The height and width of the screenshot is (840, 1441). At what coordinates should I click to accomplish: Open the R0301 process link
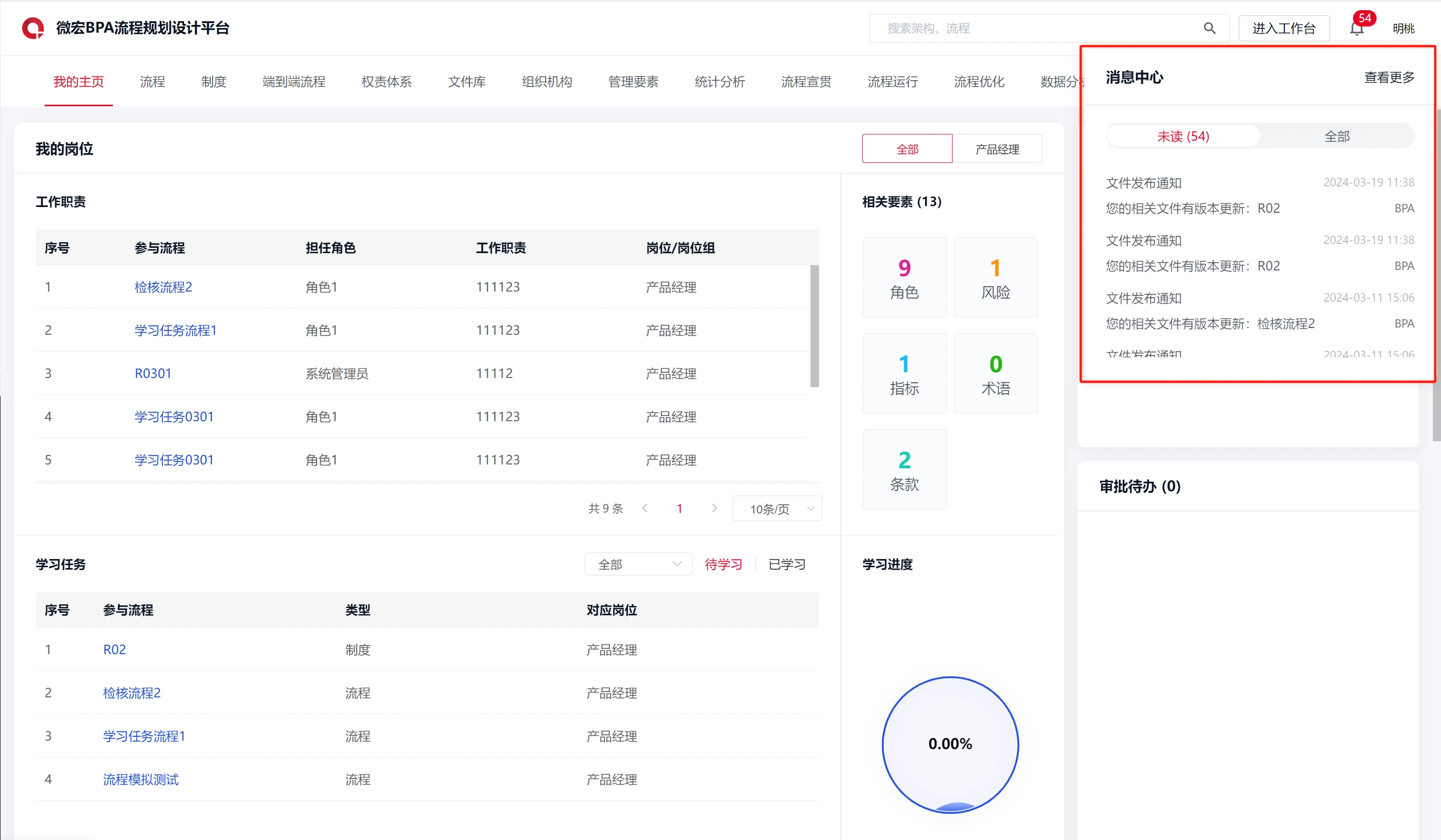point(153,373)
